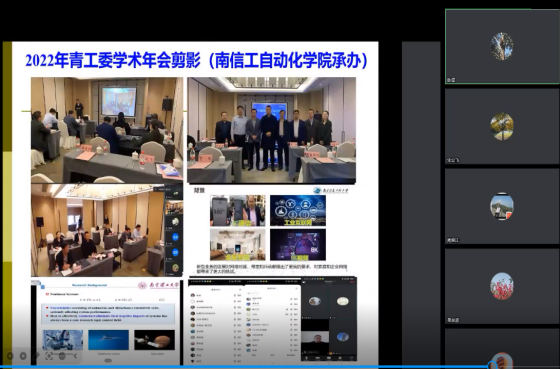Activate the focus frame zoom icon
This screenshot has height=369, width=560.
click(x=49, y=356)
